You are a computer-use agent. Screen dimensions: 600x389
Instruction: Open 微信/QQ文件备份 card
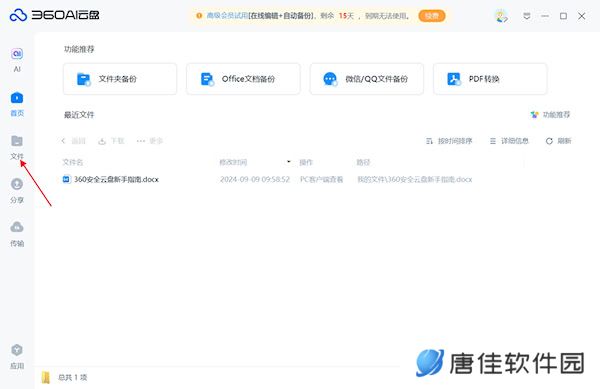point(367,79)
